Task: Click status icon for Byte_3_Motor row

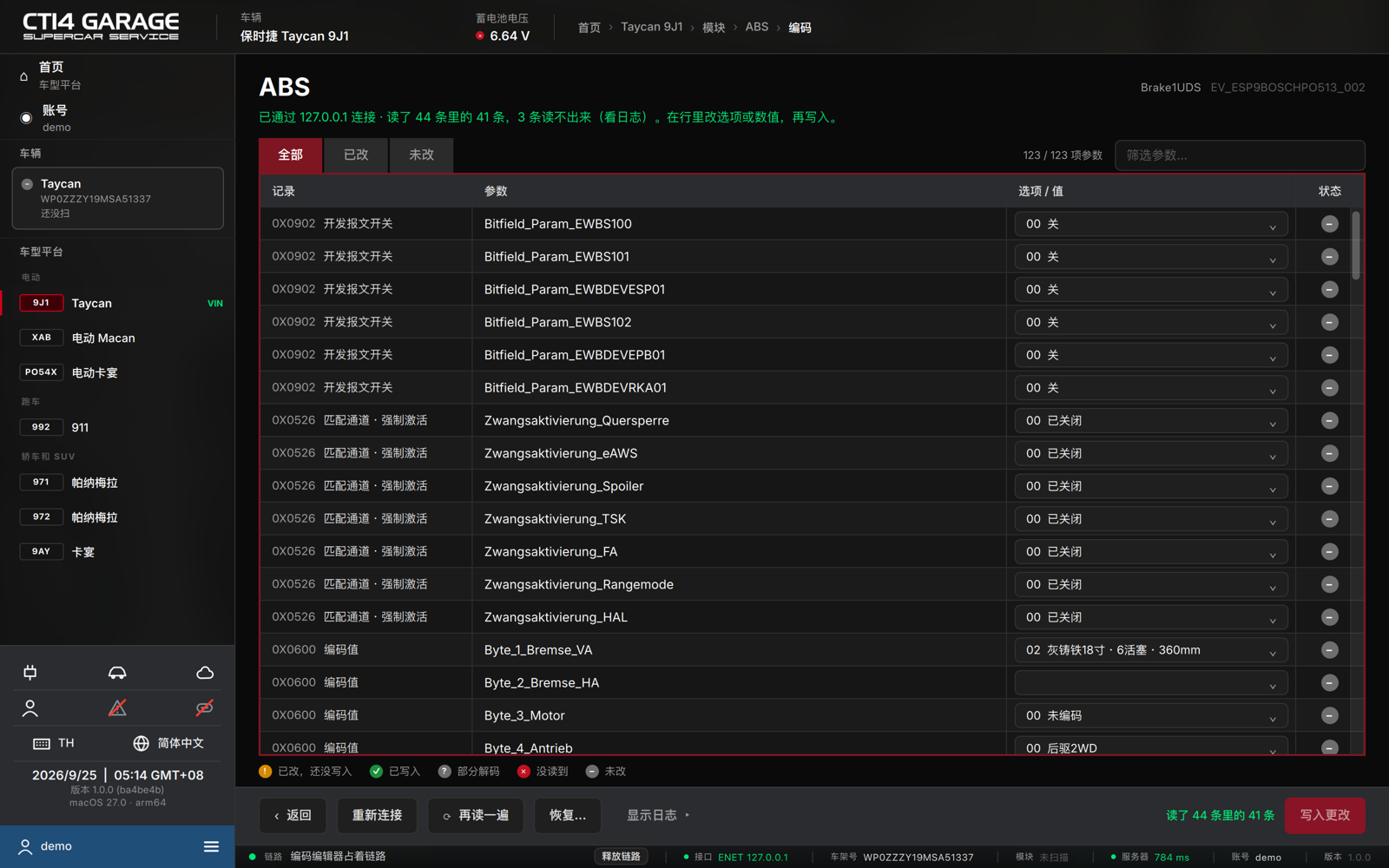Action: point(1329,715)
